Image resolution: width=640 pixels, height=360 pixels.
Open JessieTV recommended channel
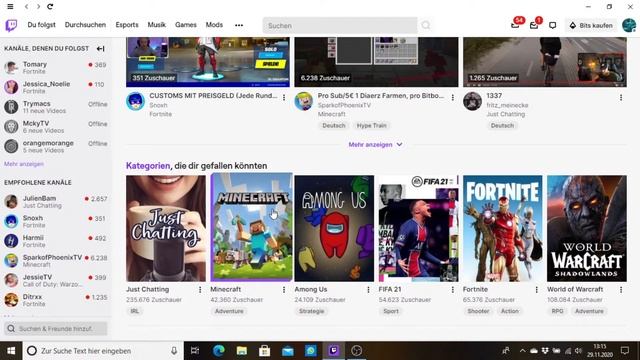click(56, 280)
